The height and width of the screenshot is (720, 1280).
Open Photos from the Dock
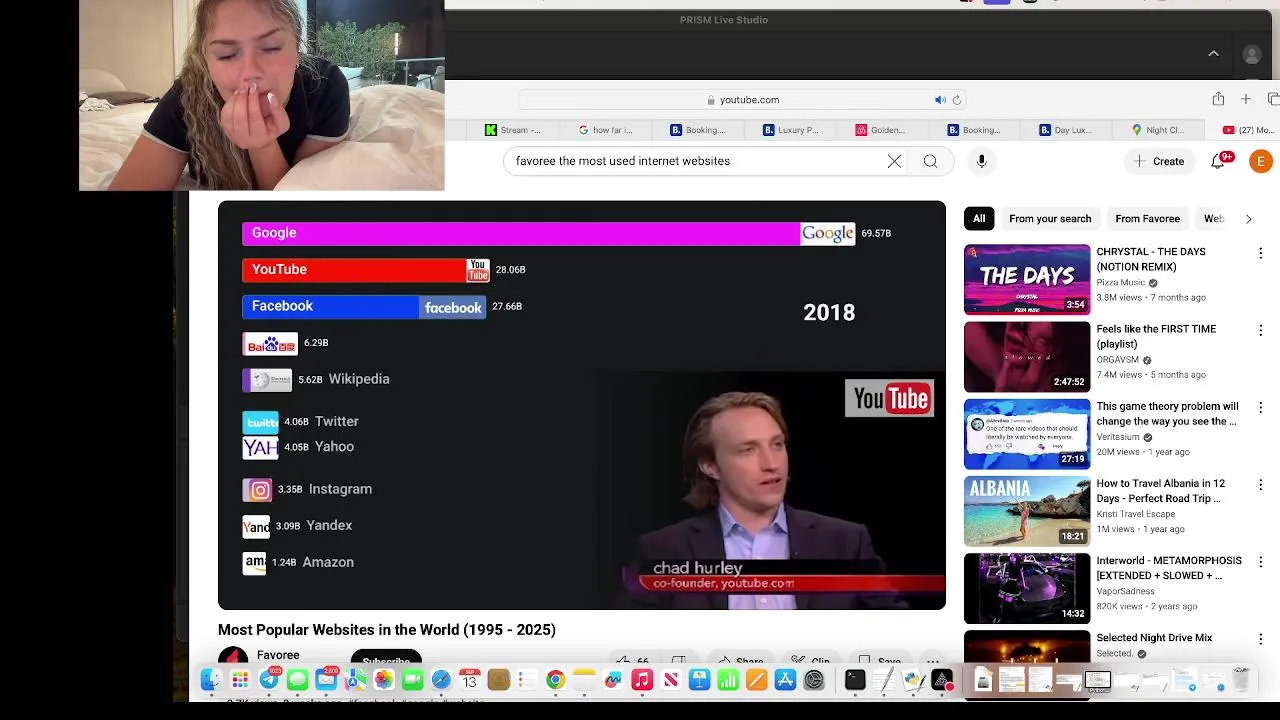click(383, 681)
